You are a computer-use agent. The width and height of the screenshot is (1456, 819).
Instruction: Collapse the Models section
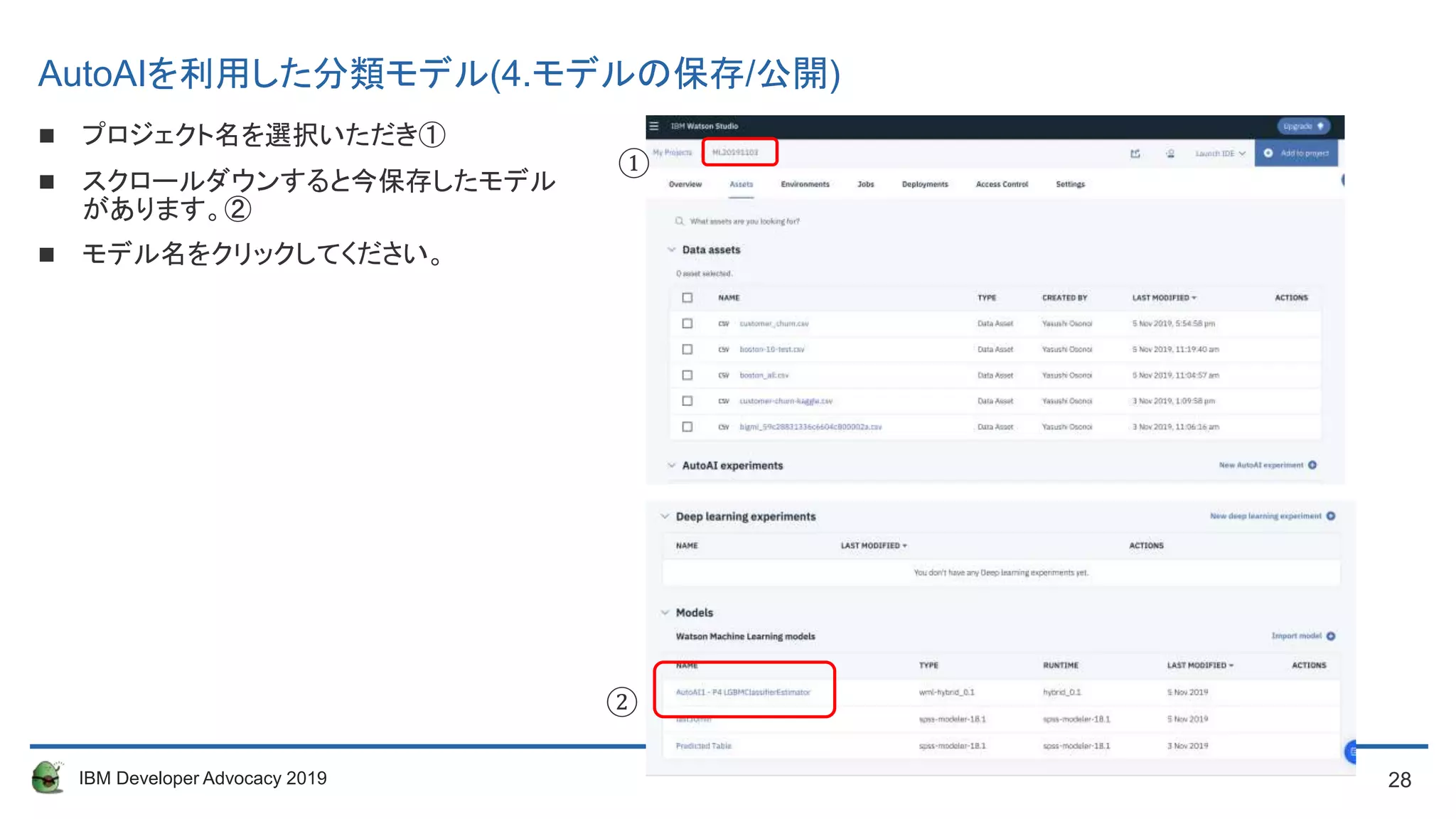[665, 612]
